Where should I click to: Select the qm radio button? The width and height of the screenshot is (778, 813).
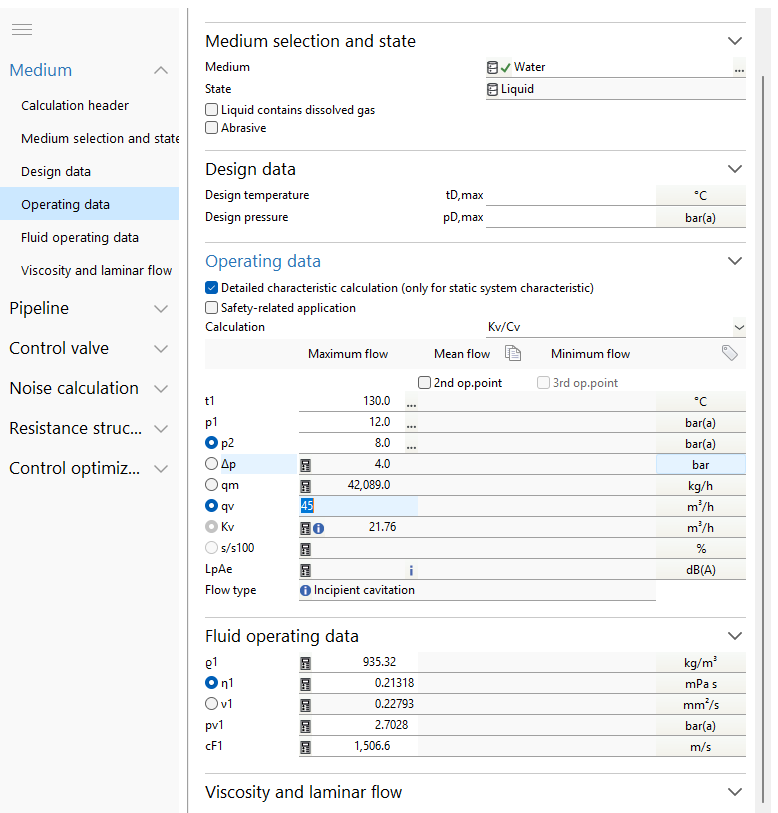click(211, 485)
